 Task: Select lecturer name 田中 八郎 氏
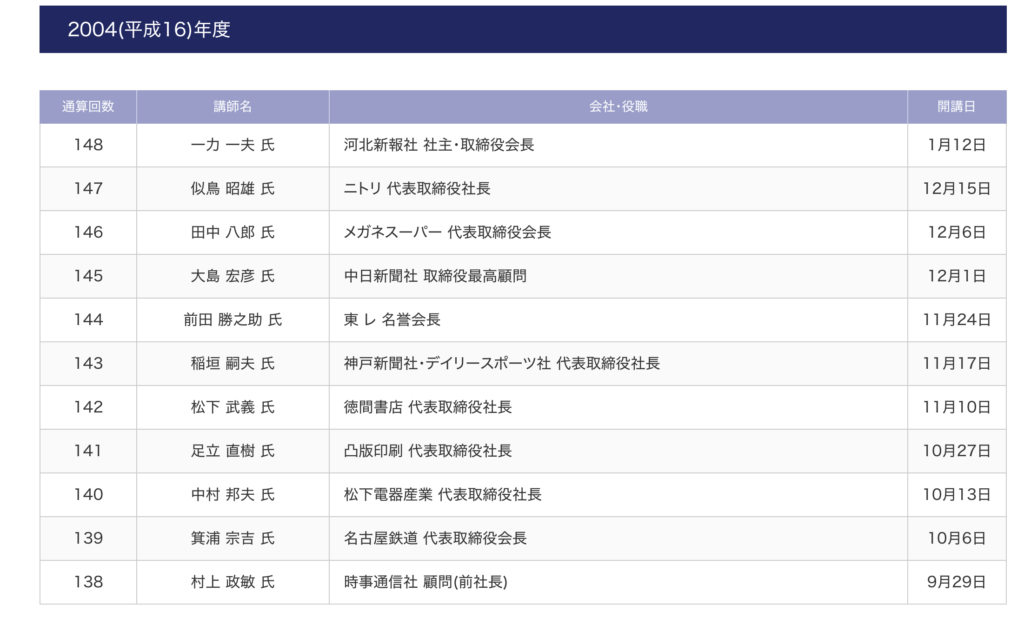(232, 232)
